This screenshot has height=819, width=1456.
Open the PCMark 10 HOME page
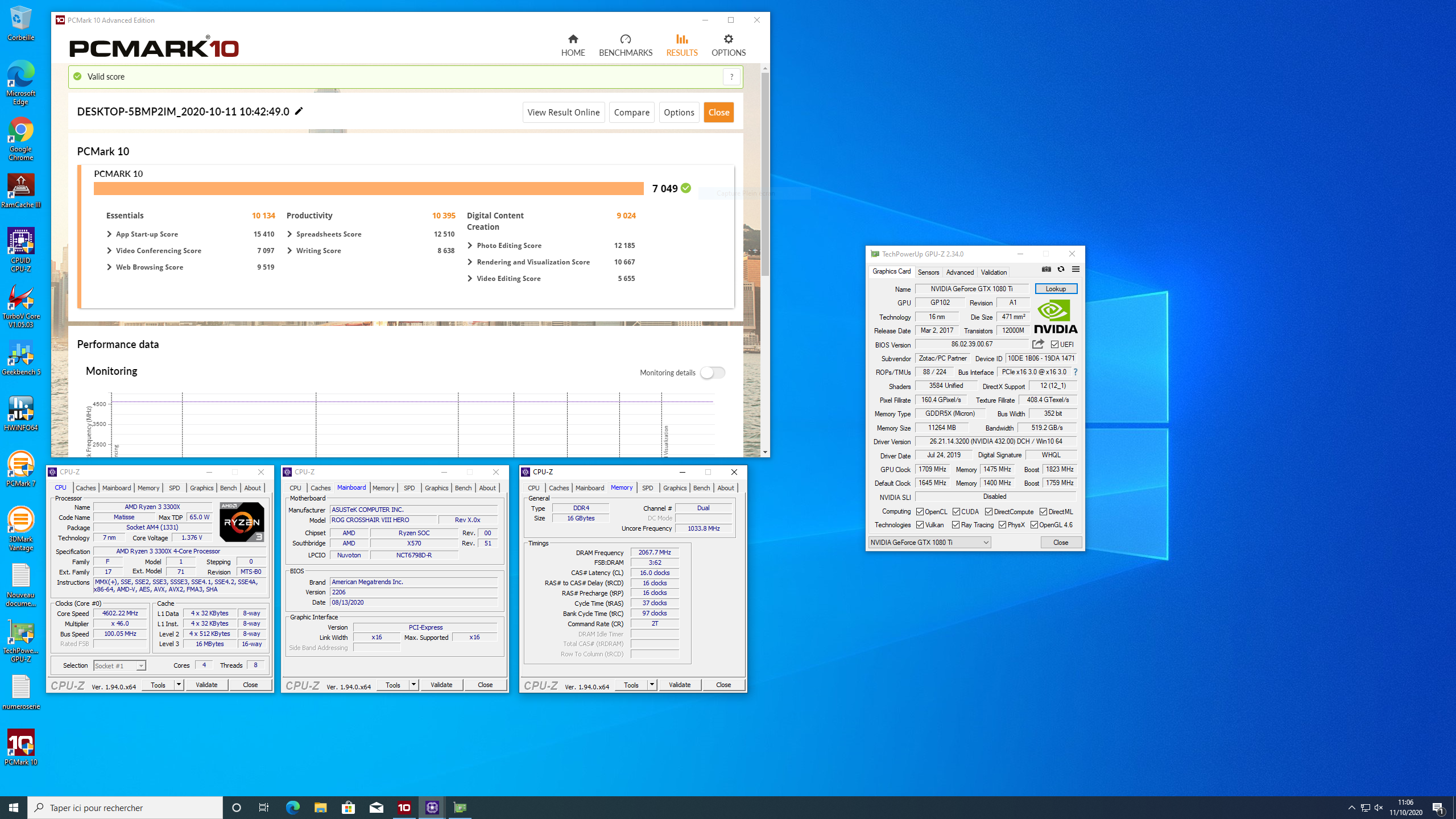coord(573,45)
